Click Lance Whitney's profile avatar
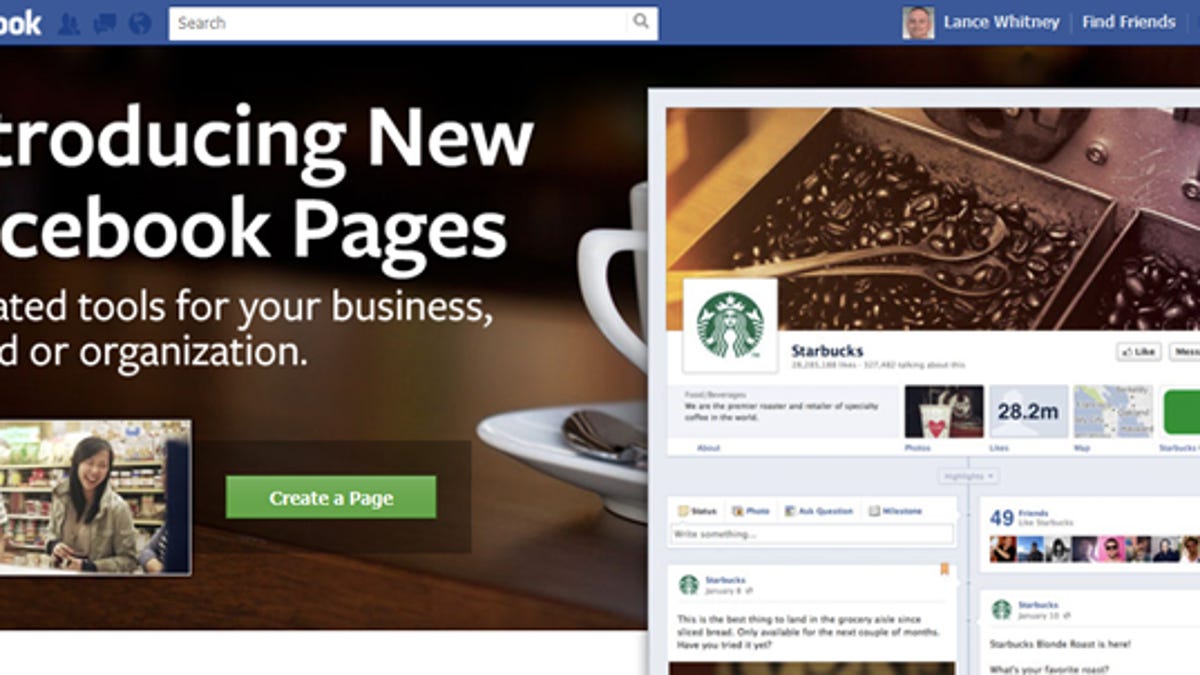The image size is (1200, 675). tap(918, 22)
